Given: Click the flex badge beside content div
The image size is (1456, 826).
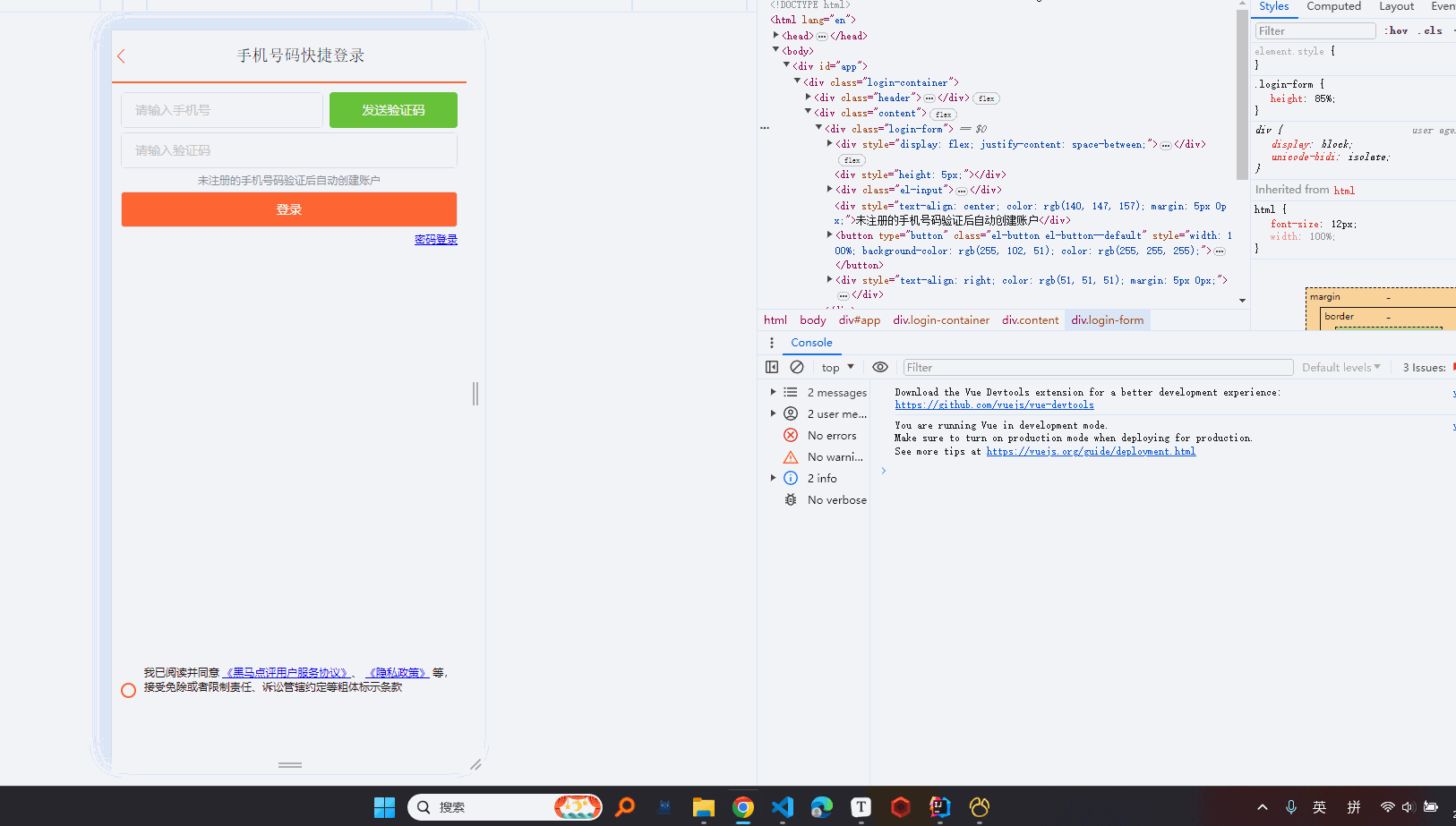Looking at the screenshot, I should (x=944, y=115).
